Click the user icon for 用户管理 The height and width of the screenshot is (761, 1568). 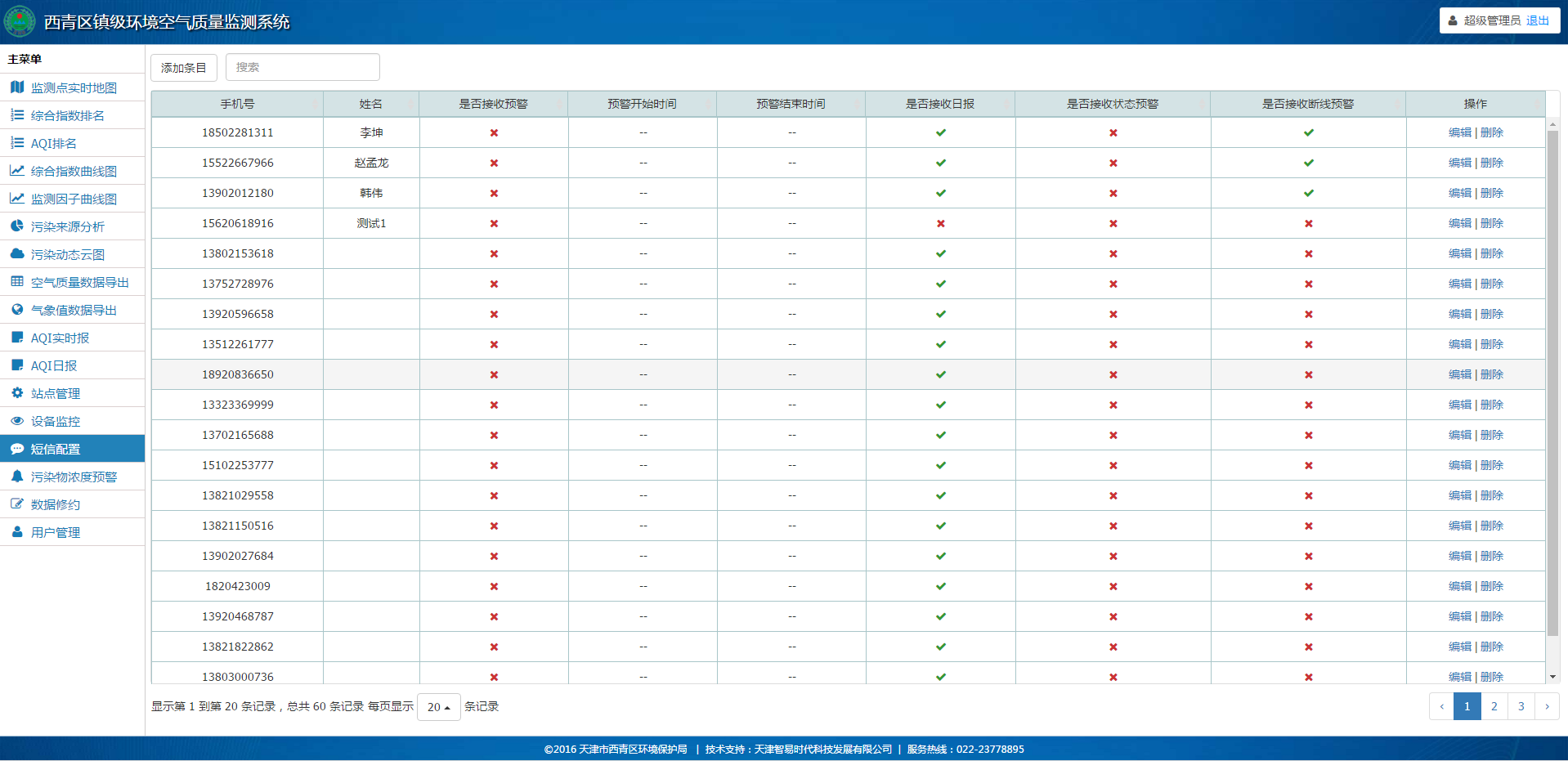coord(17,532)
